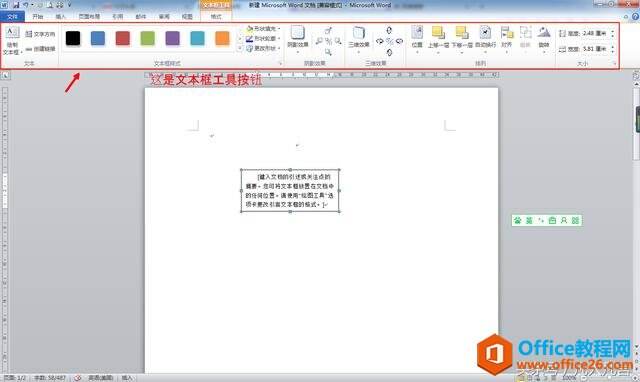The width and height of the screenshot is (640, 382).
Task: Toggle 3-D effect on/off center icon
Action: 389,41
